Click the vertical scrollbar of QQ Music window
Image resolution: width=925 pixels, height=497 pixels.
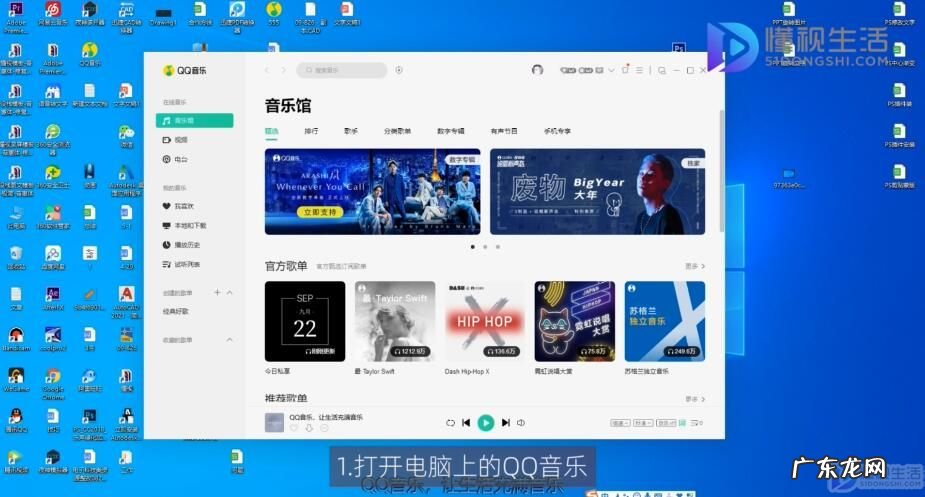pos(721,171)
